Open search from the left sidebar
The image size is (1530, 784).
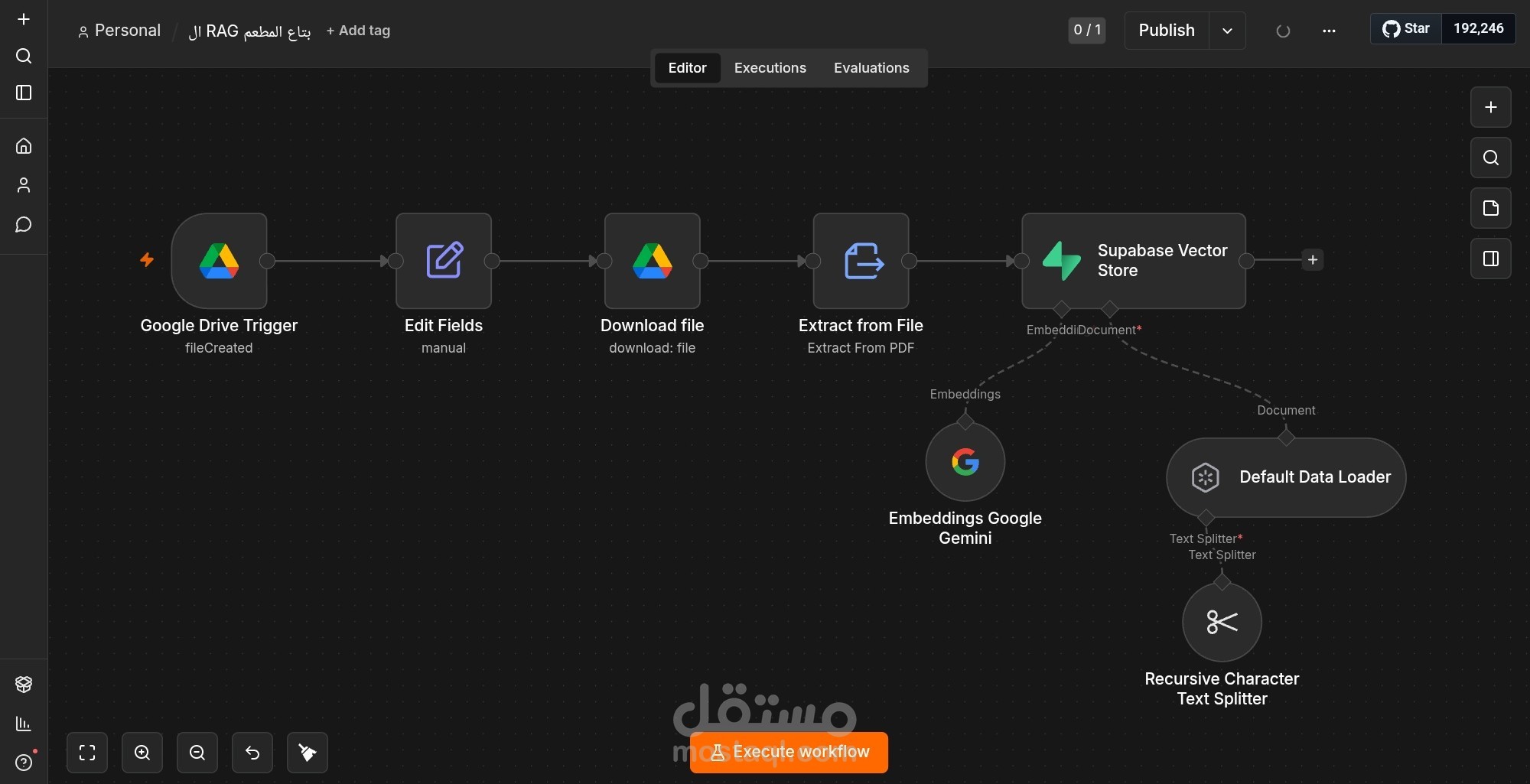[x=24, y=56]
